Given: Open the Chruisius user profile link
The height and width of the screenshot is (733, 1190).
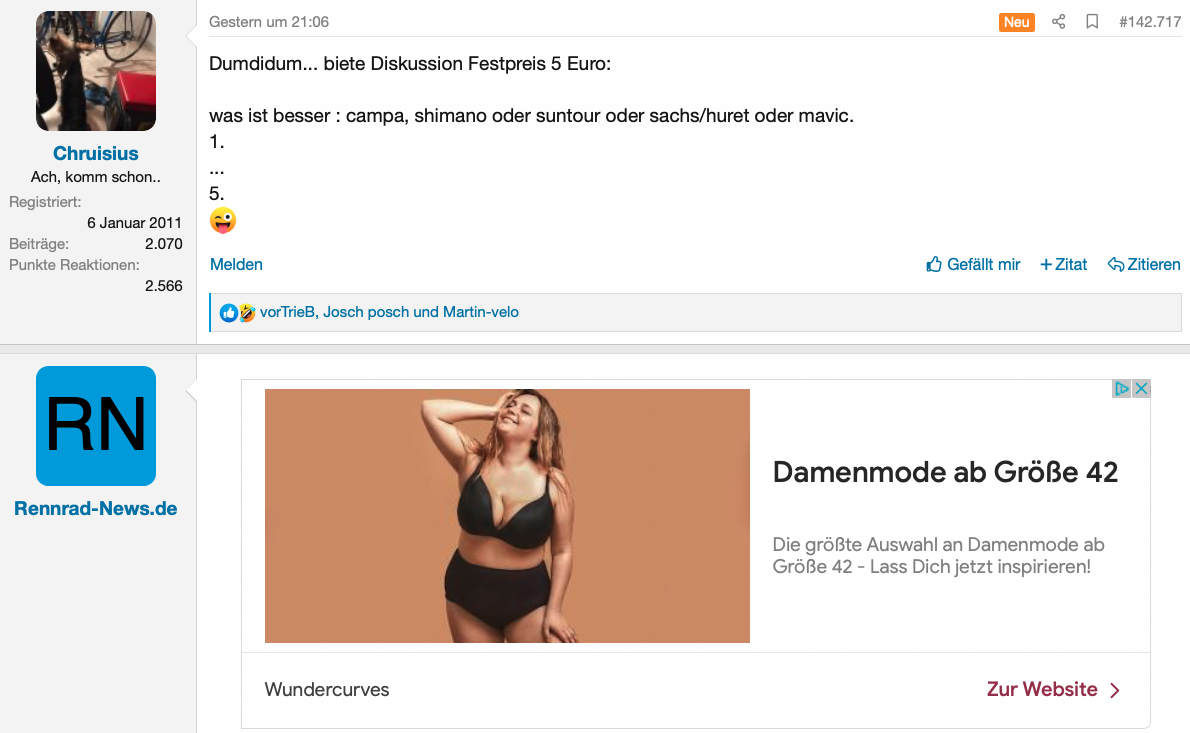Looking at the screenshot, I should pos(96,153).
